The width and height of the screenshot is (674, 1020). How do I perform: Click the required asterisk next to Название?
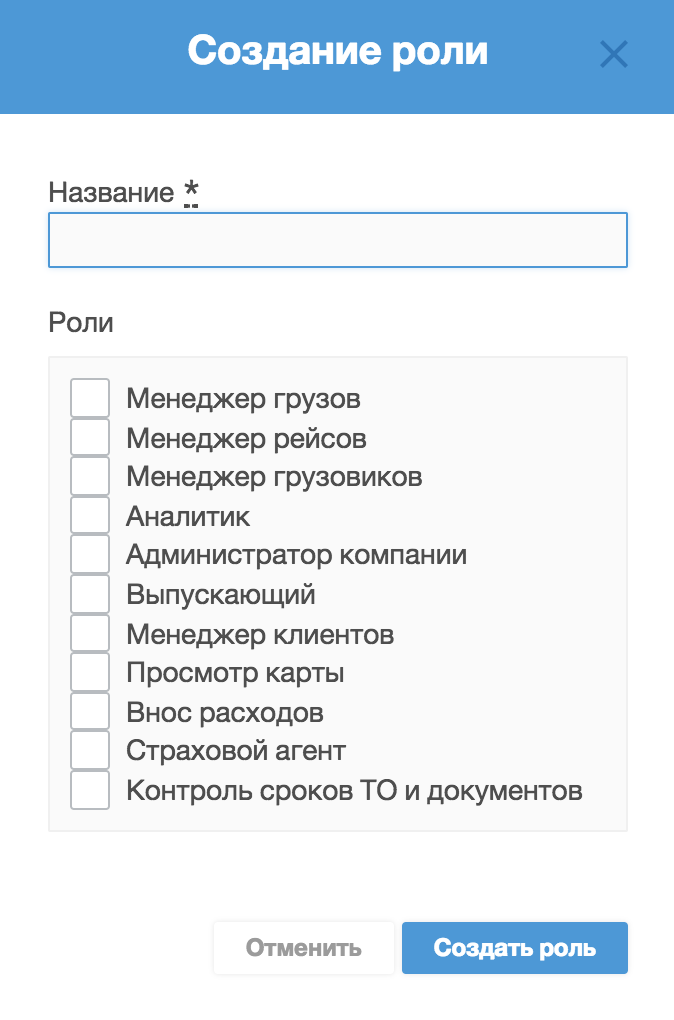(191, 192)
